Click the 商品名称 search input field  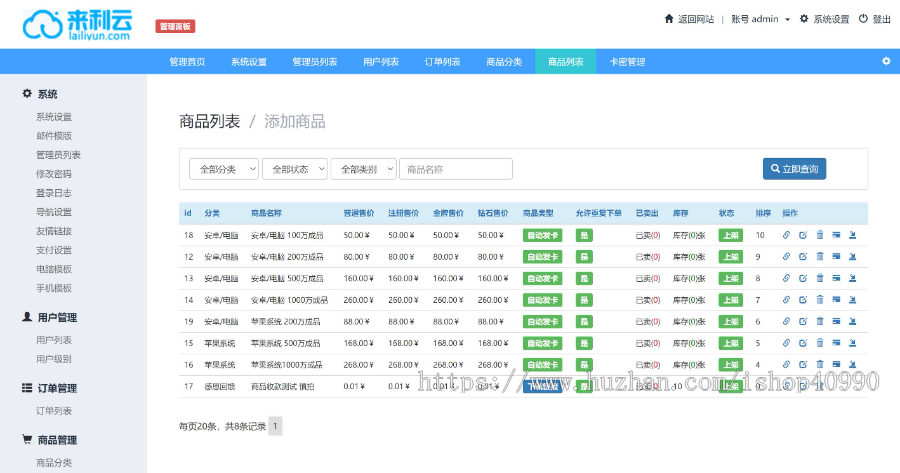coord(456,169)
